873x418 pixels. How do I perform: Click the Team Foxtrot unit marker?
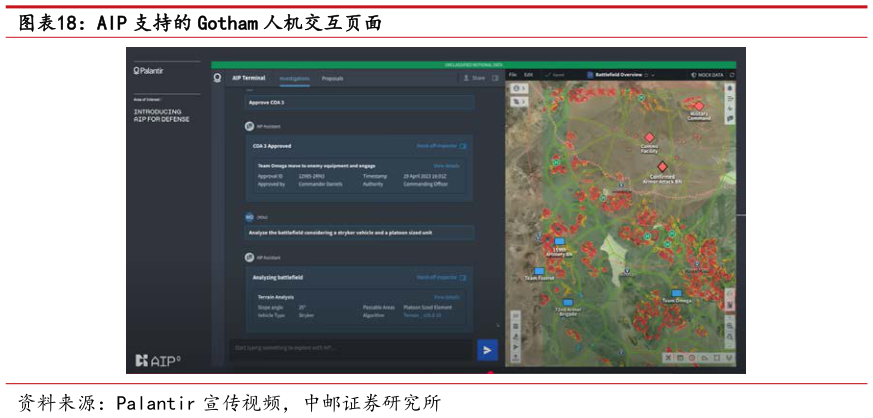point(539,271)
